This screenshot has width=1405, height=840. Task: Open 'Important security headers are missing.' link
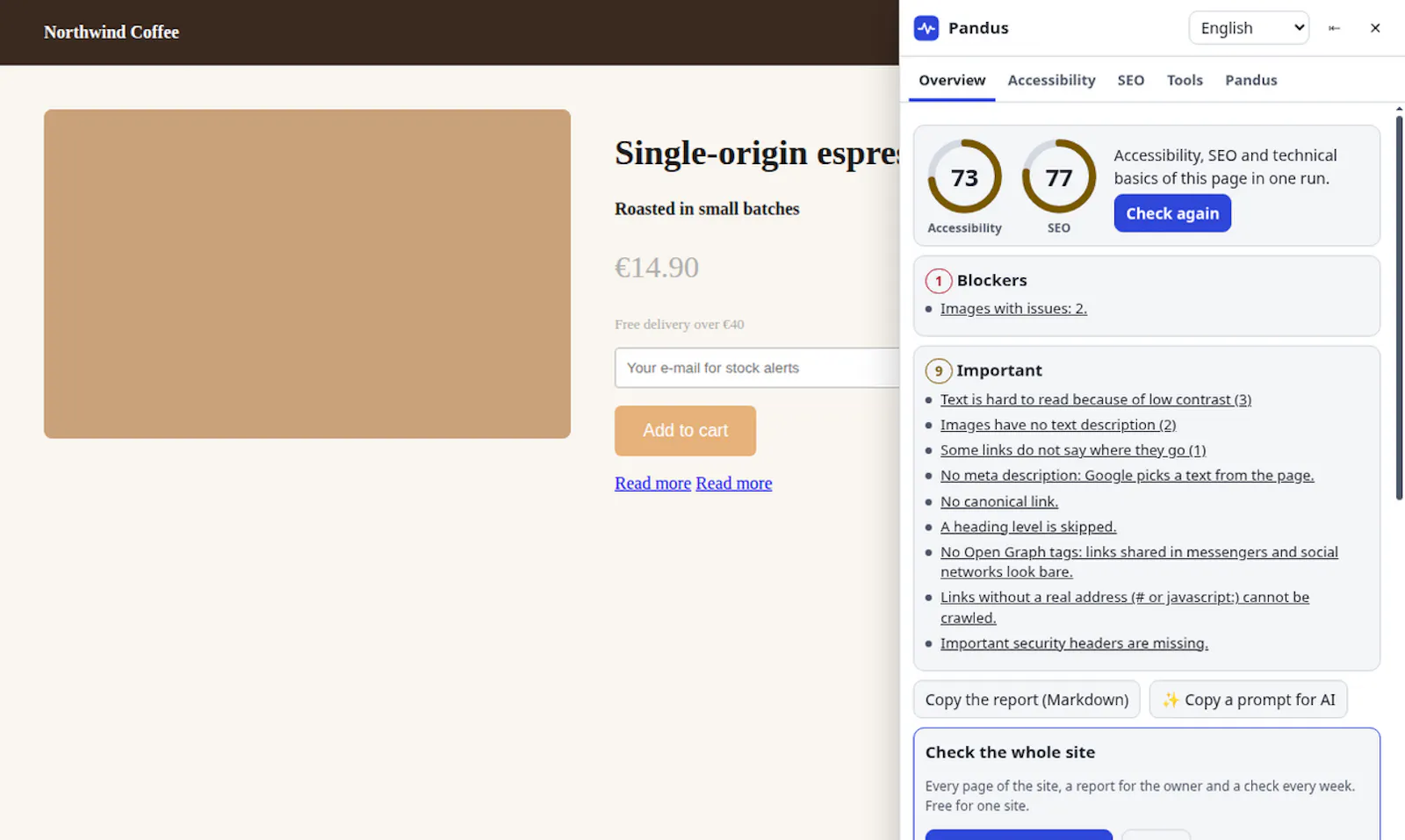[x=1074, y=643]
